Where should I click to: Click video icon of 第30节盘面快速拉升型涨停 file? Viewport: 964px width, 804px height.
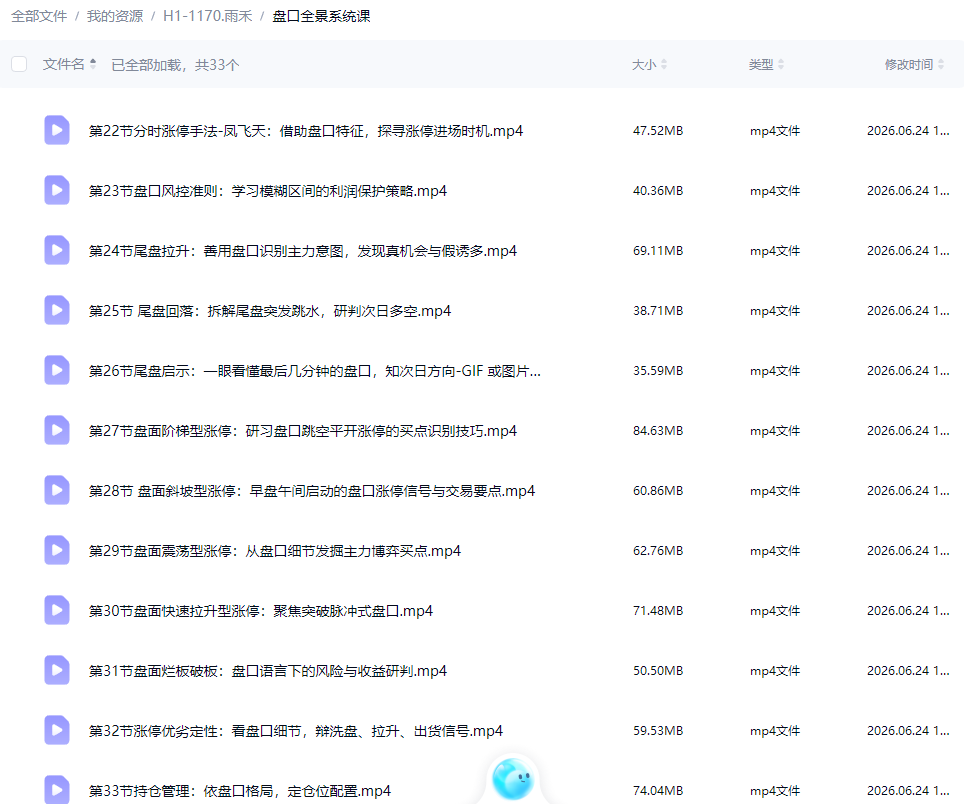[x=57, y=610]
